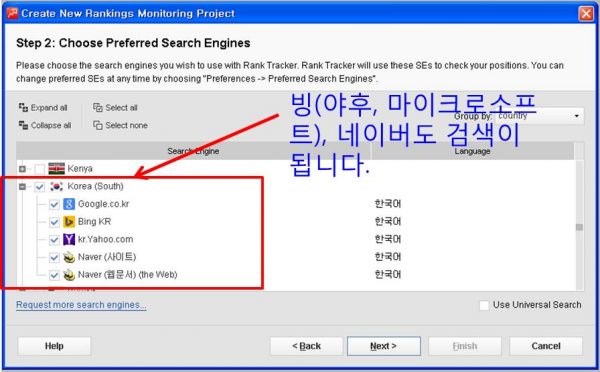
Task: Click the Rank Tracker title bar icon
Action: click(12, 13)
